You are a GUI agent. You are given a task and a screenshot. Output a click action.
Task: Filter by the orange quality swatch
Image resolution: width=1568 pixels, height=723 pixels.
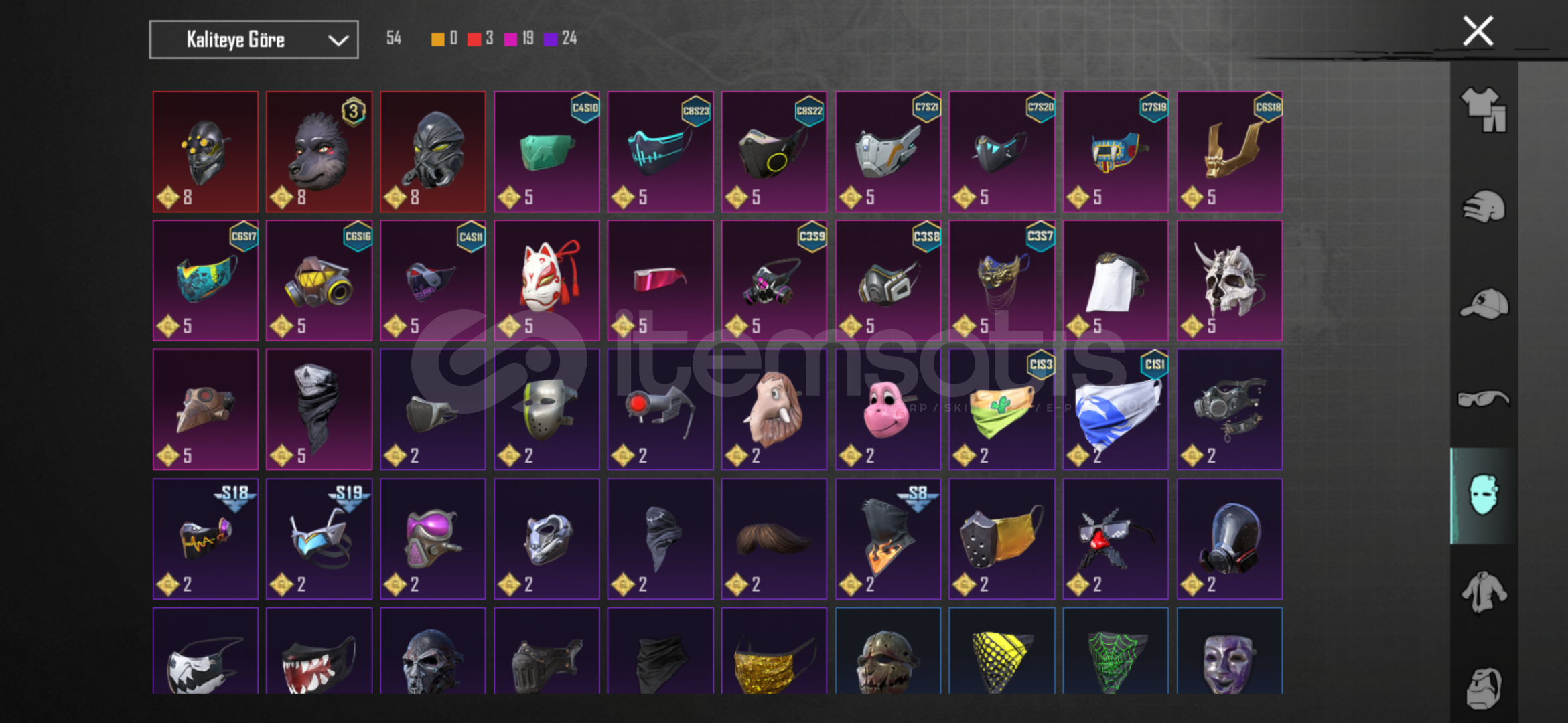(437, 39)
